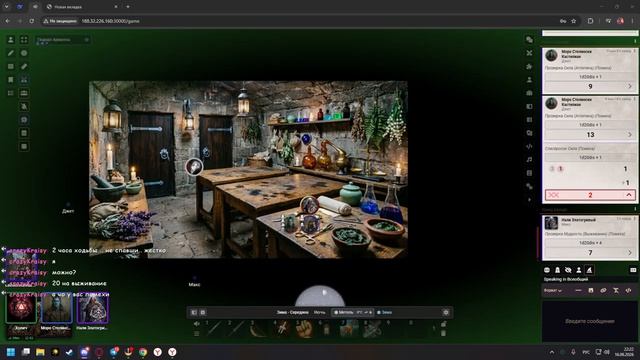Open the options menu on first chat card
The image size is (640, 360).
pos(635,51)
